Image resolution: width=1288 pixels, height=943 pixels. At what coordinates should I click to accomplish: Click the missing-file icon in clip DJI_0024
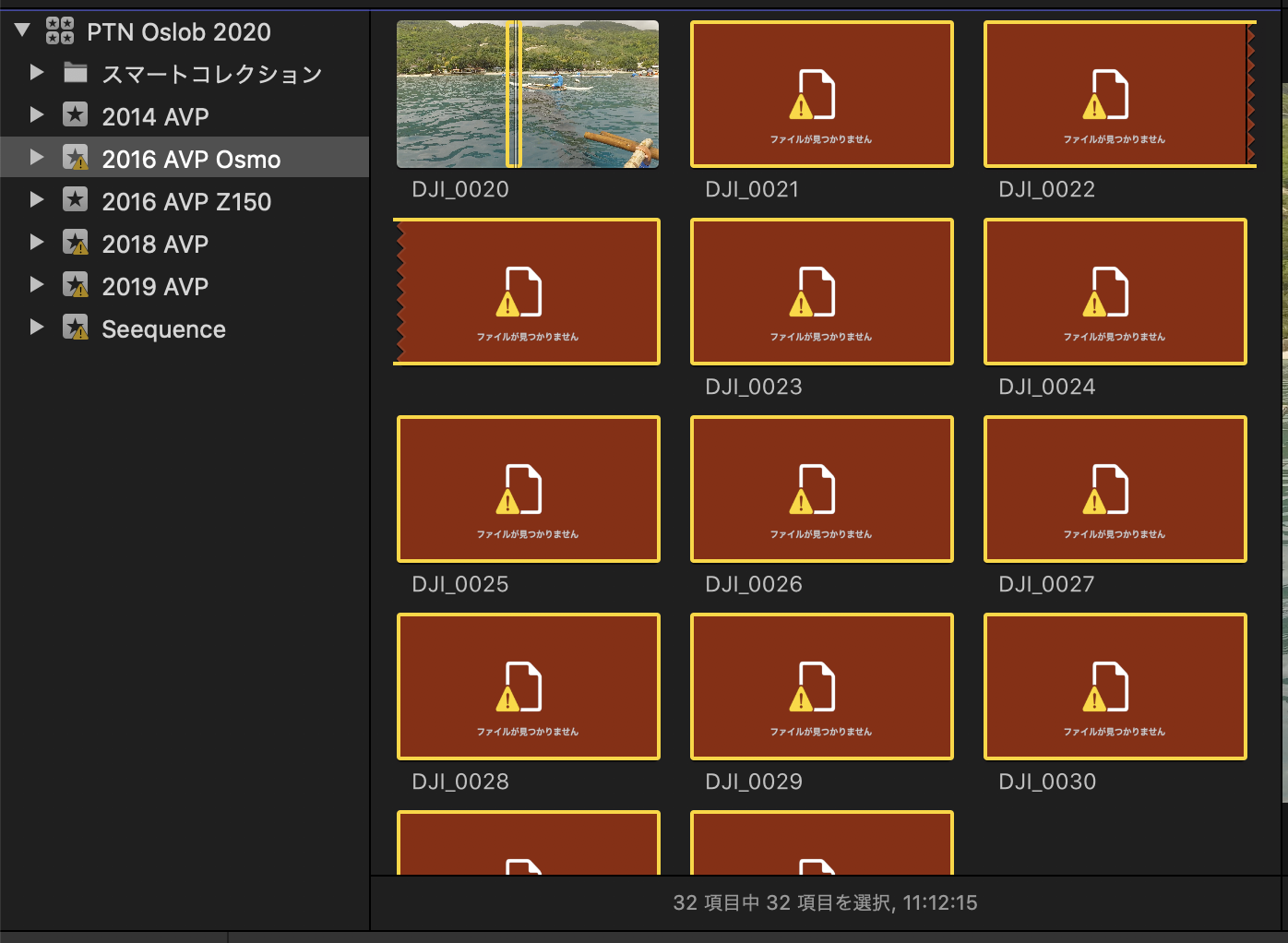pos(1106,292)
